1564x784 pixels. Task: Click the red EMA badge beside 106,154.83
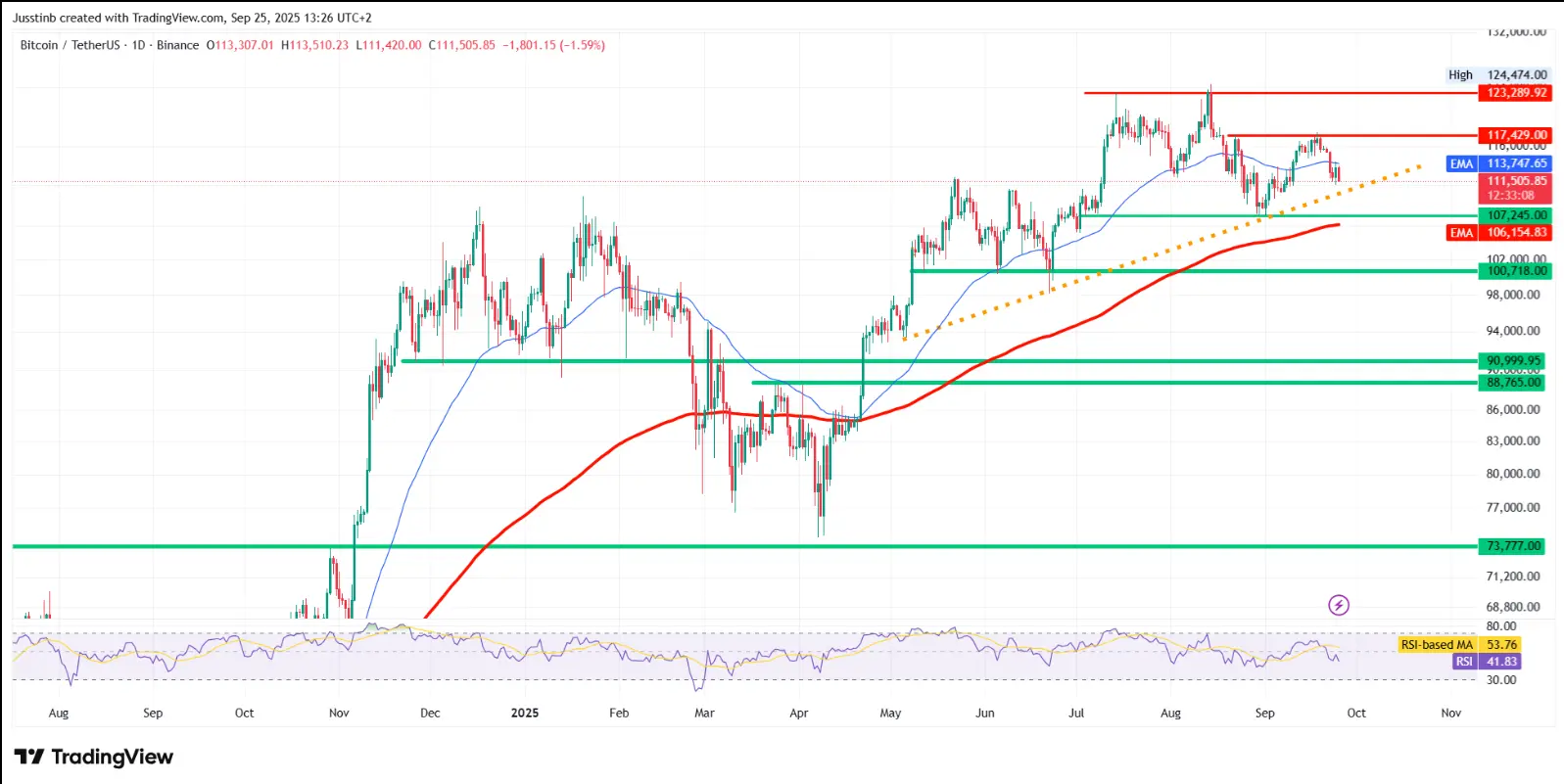pos(1461,232)
